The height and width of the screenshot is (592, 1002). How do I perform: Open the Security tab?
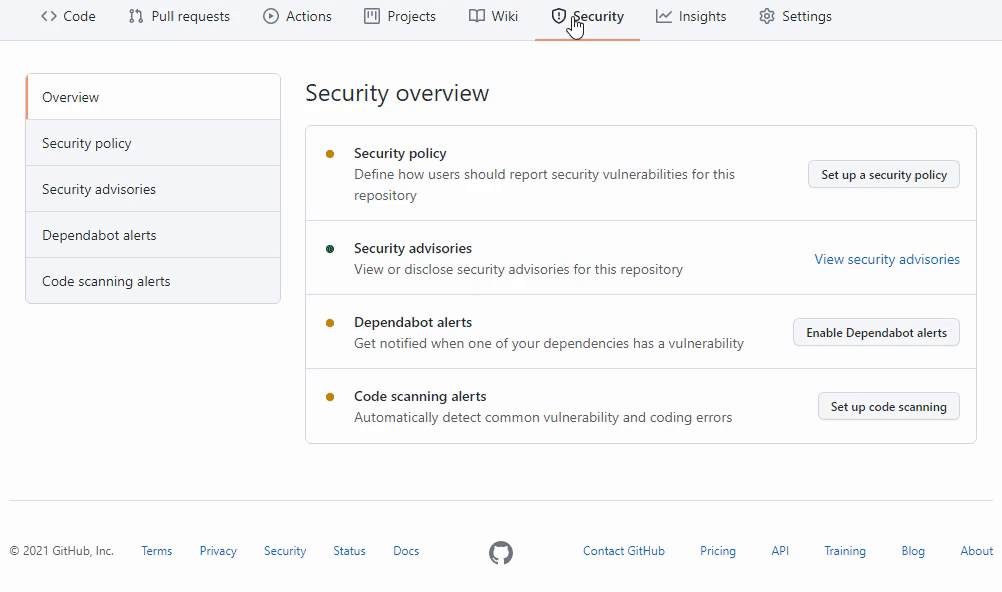point(588,16)
